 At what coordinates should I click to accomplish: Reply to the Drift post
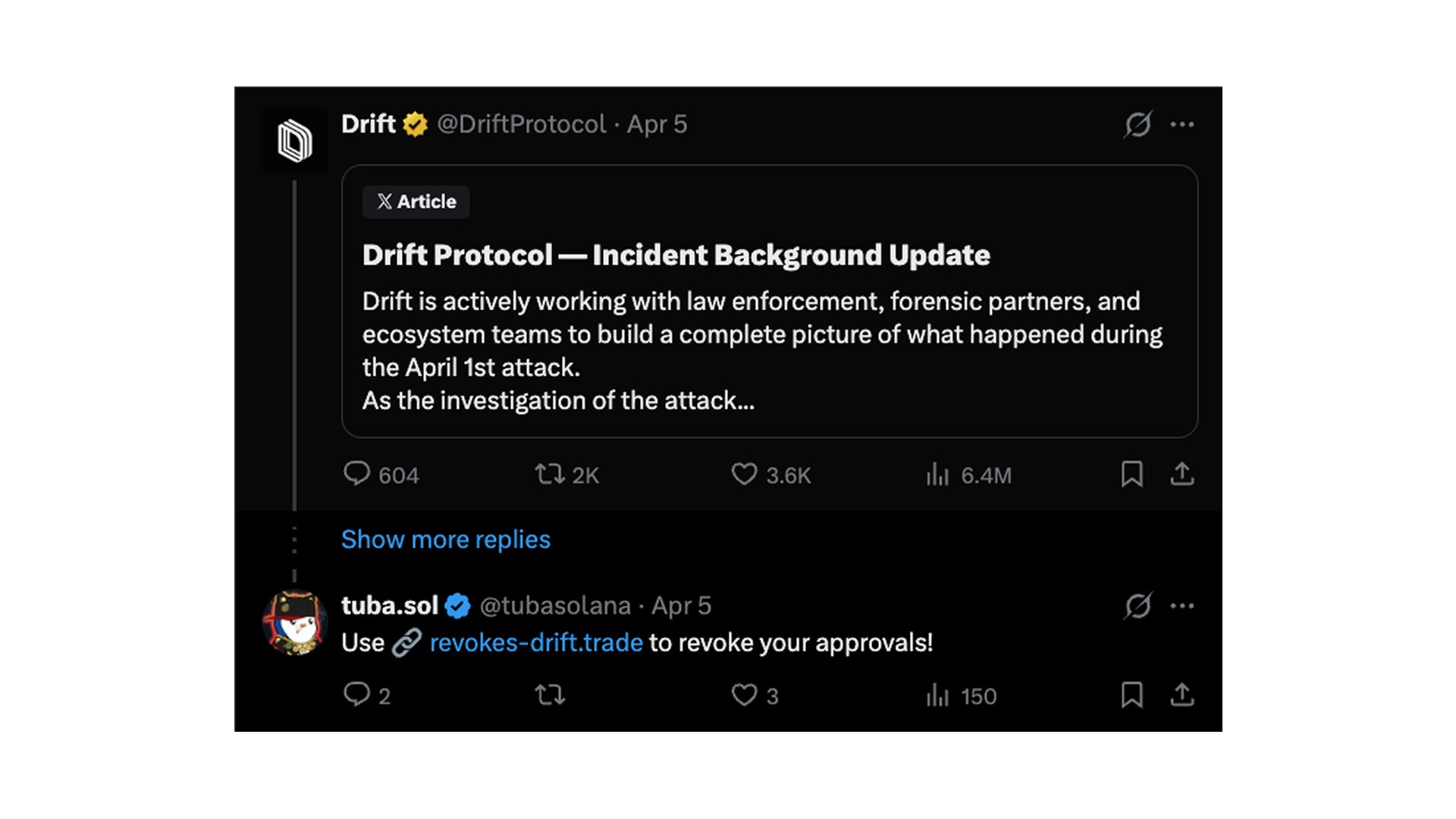[356, 474]
